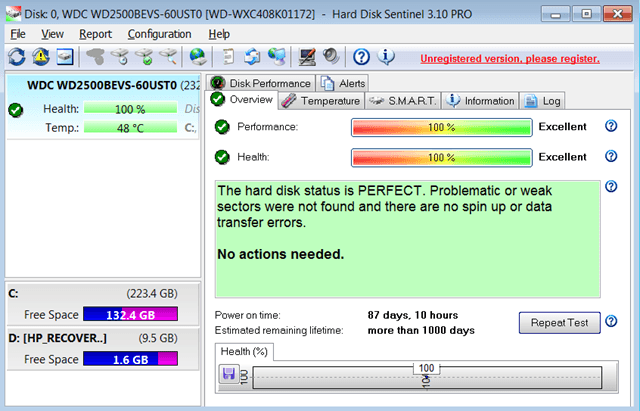Open the Log tab
Screen dimensions: 640x411
tap(542, 101)
